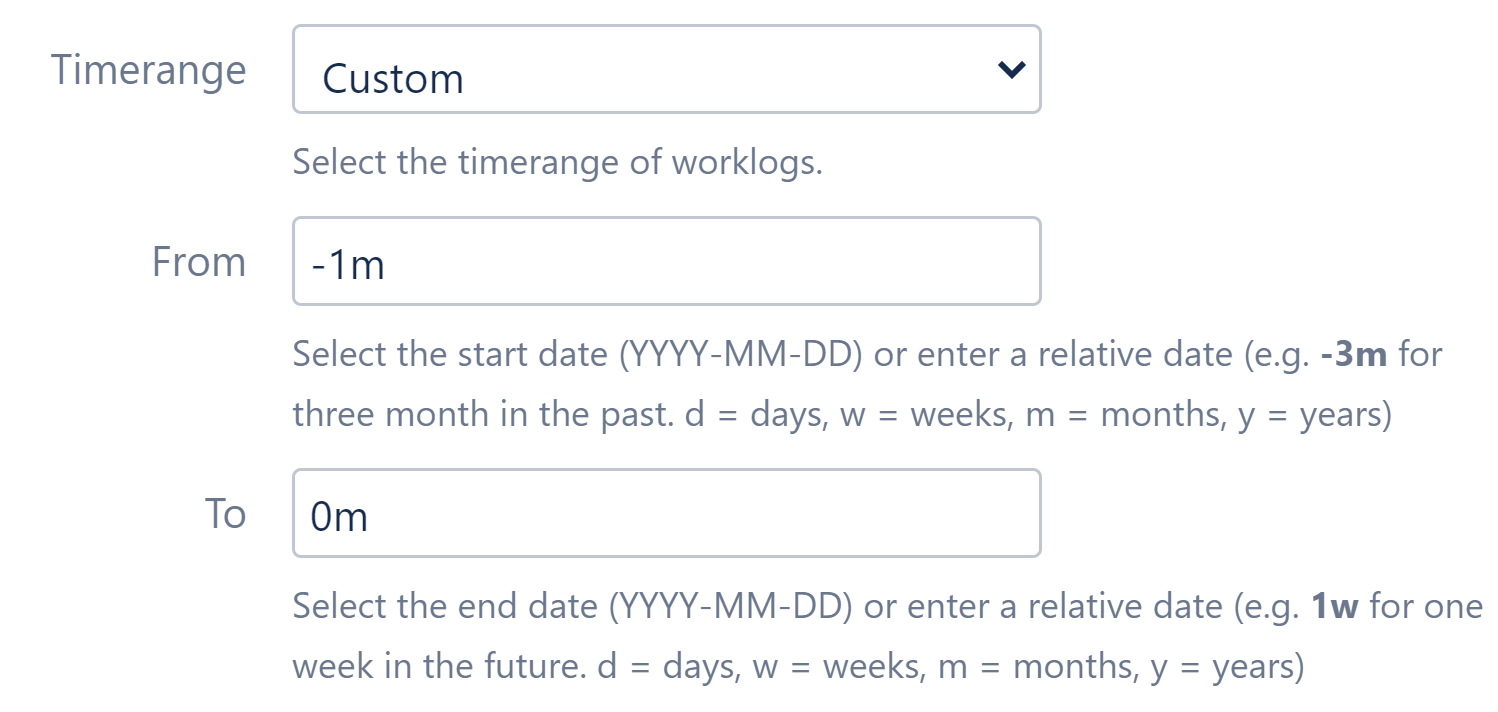
Task: Click the To label text
Action: point(227,512)
